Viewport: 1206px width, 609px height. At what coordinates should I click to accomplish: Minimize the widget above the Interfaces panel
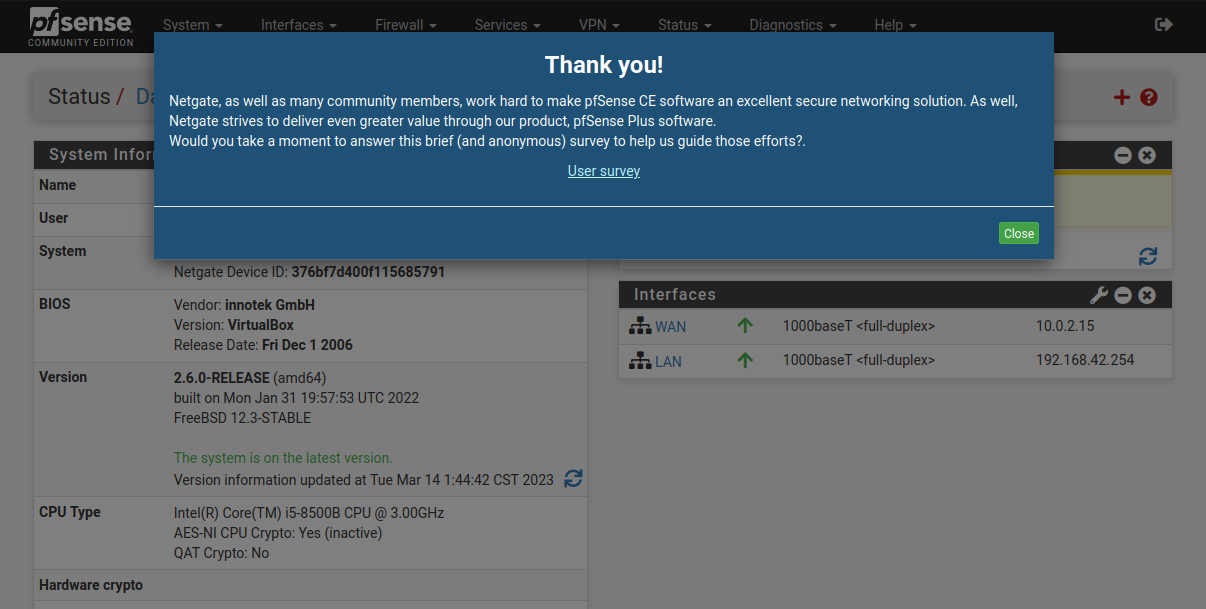(x=1123, y=155)
